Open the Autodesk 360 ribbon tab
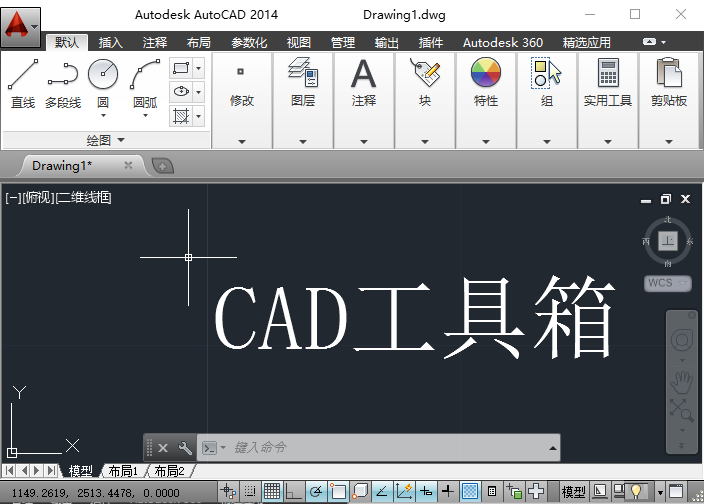704x504 pixels. point(503,43)
